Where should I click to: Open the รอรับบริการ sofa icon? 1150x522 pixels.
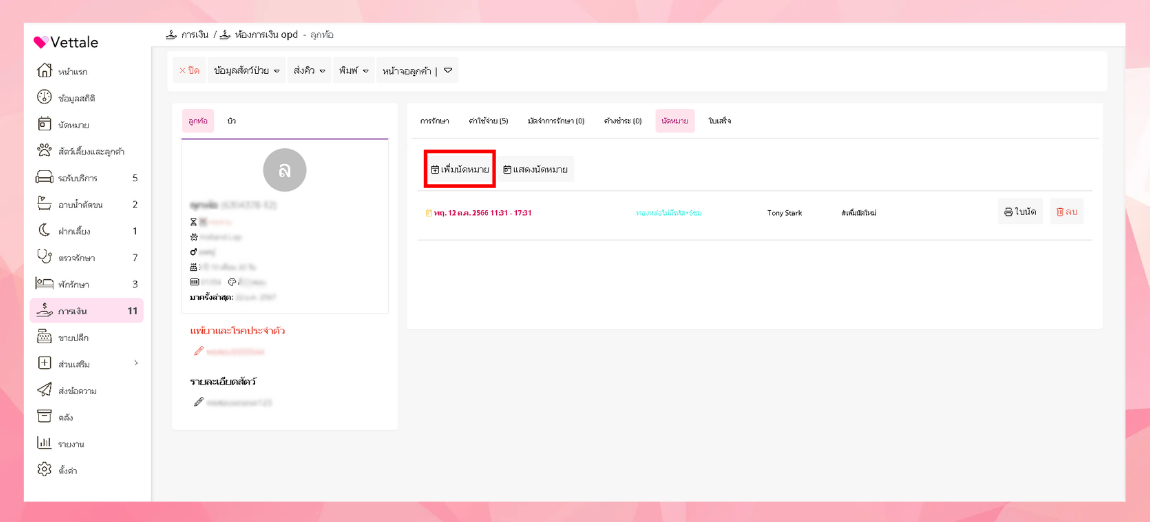pos(44,177)
